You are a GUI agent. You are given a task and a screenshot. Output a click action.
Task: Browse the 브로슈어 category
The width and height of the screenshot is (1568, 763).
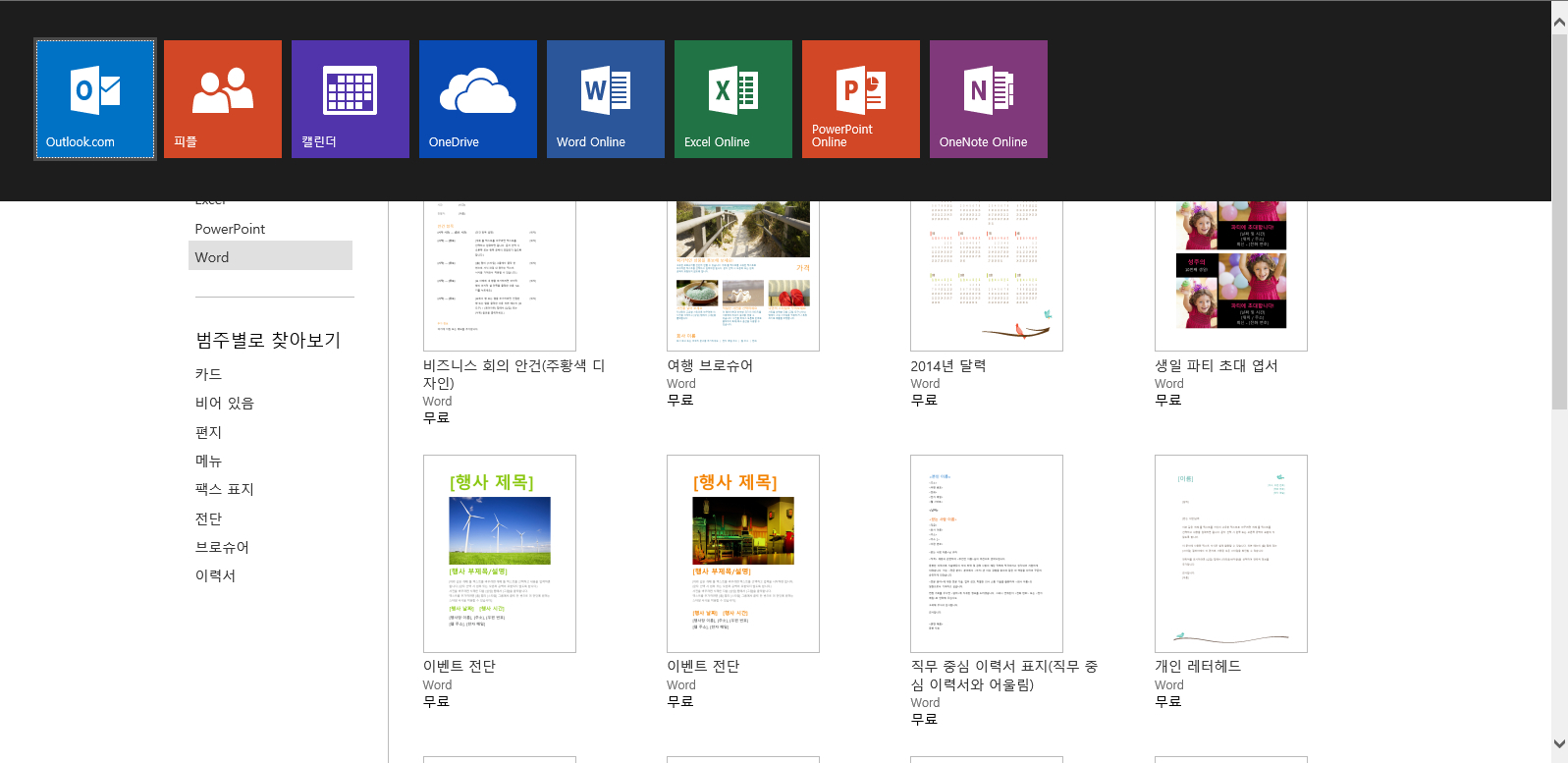[x=222, y=547]
